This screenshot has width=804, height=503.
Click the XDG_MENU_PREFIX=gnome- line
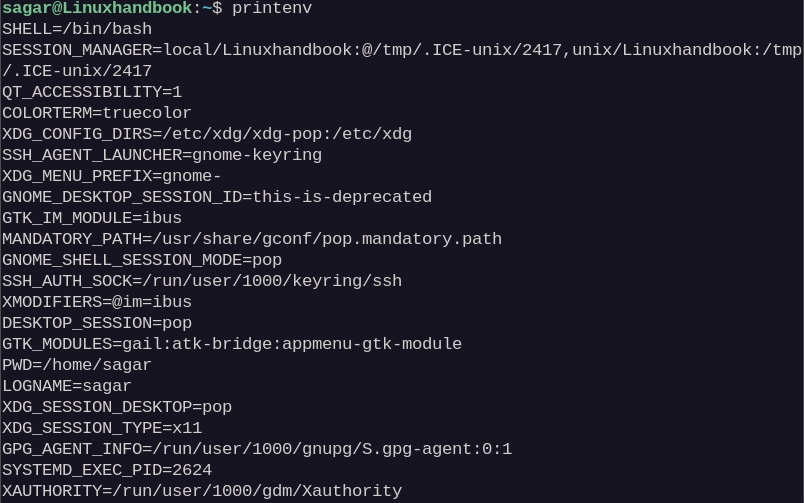[x=112, y=176]
